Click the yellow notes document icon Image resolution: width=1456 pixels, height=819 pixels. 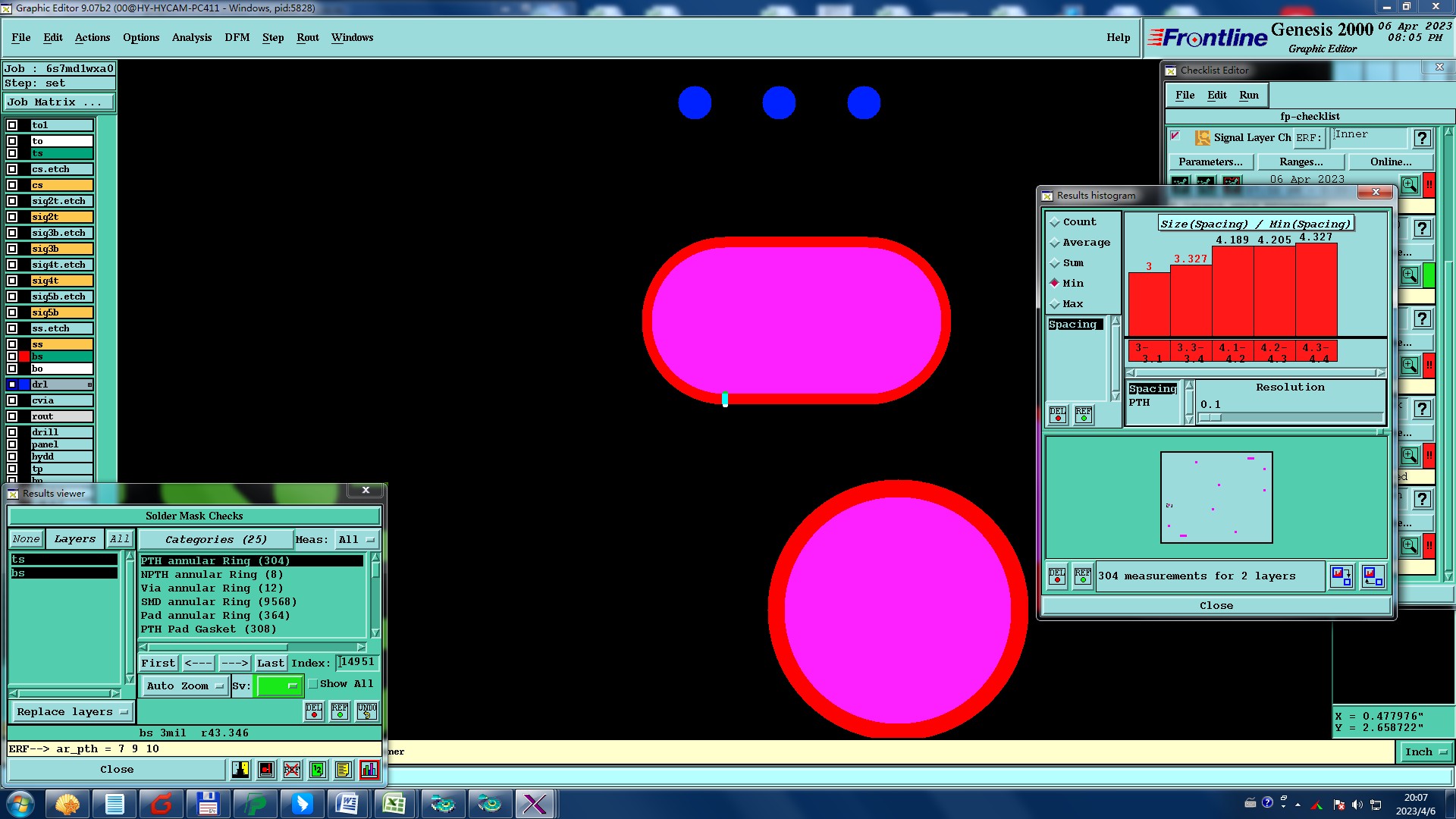click(x=343, y=770)
